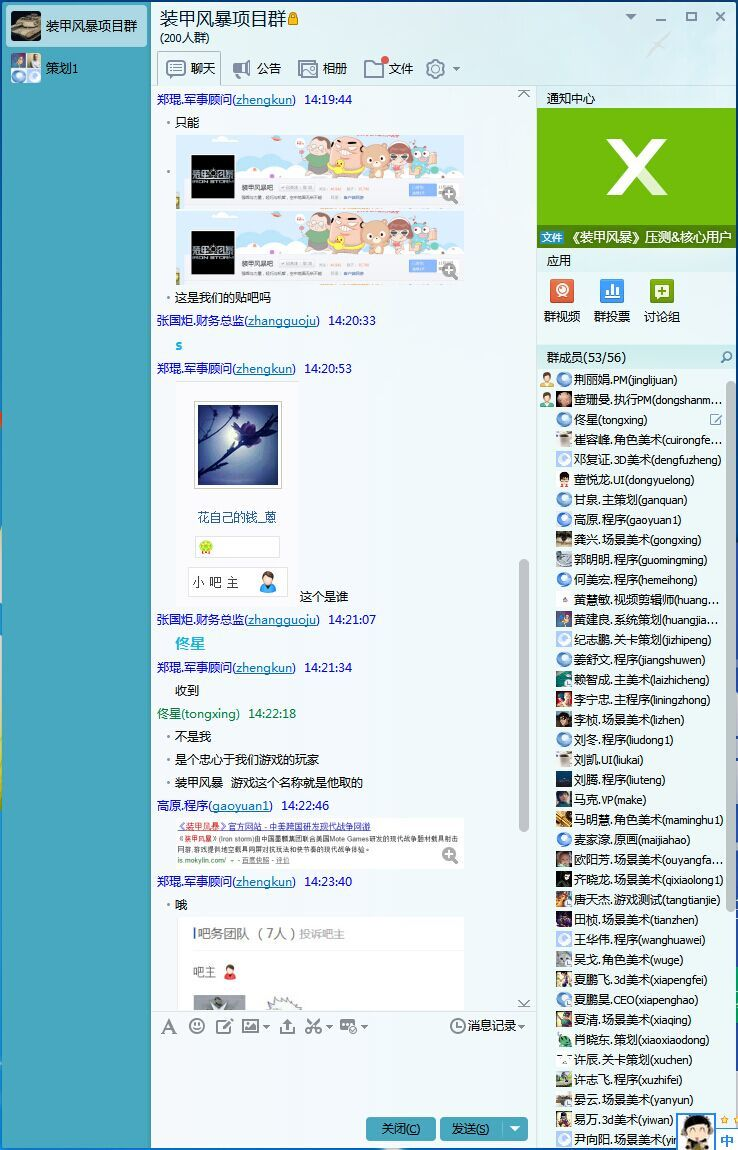The width and height of the screenshot is (738, 1150).
Task: Click the flower profile picture thumbnail
Action: click(x=238, y=444)
